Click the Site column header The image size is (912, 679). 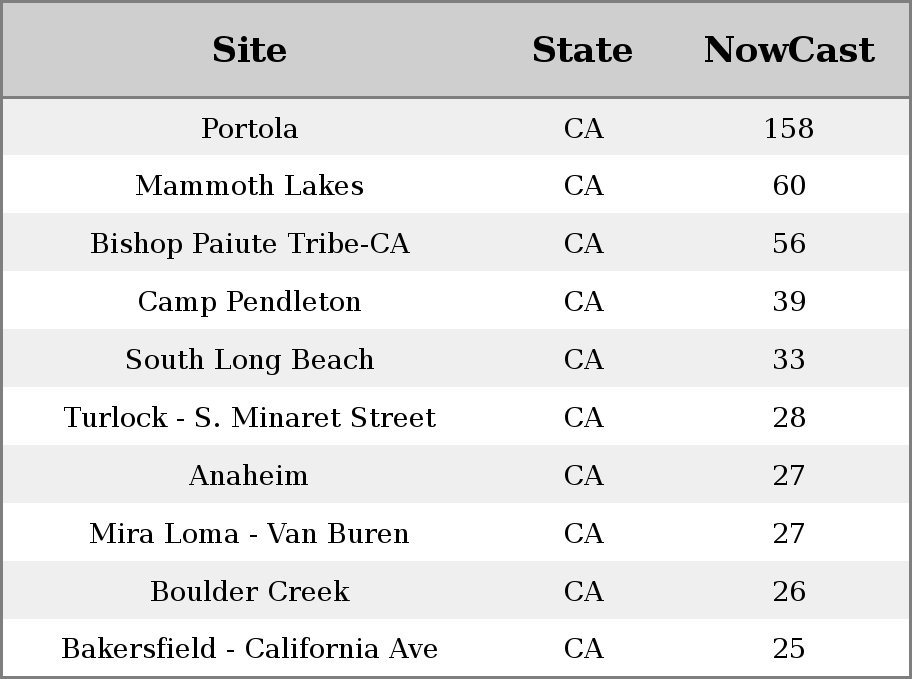[249, 50]
